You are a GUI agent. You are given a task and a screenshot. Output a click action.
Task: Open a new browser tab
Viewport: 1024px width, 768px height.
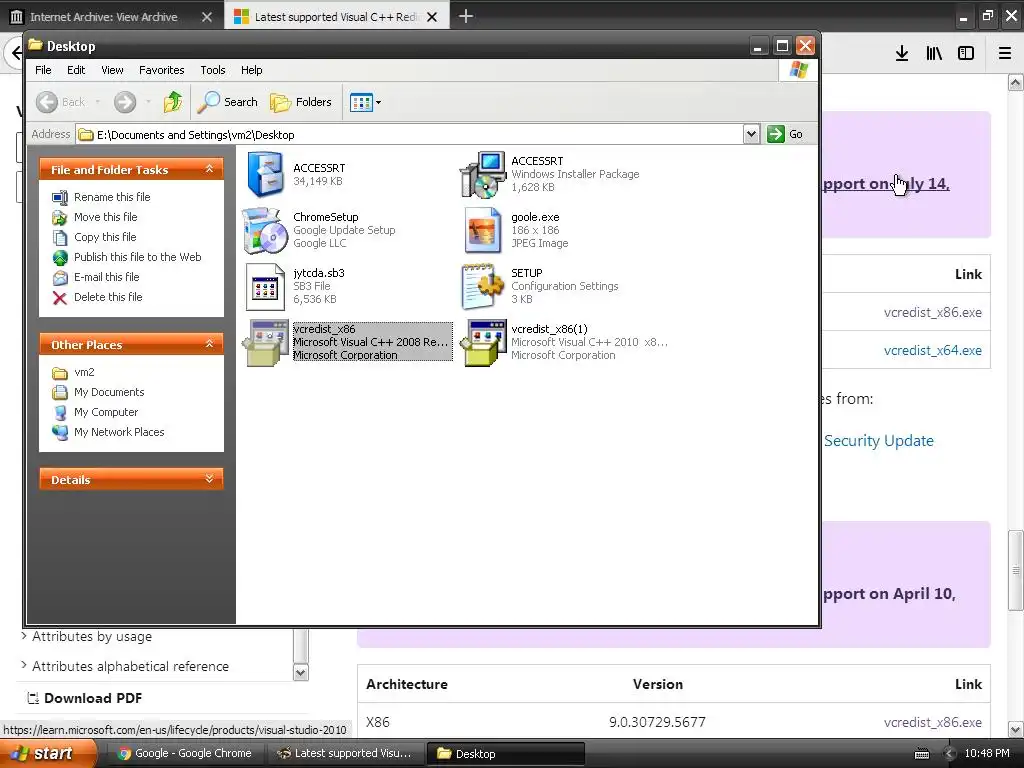pyautogui.click(x=466, y=16)
